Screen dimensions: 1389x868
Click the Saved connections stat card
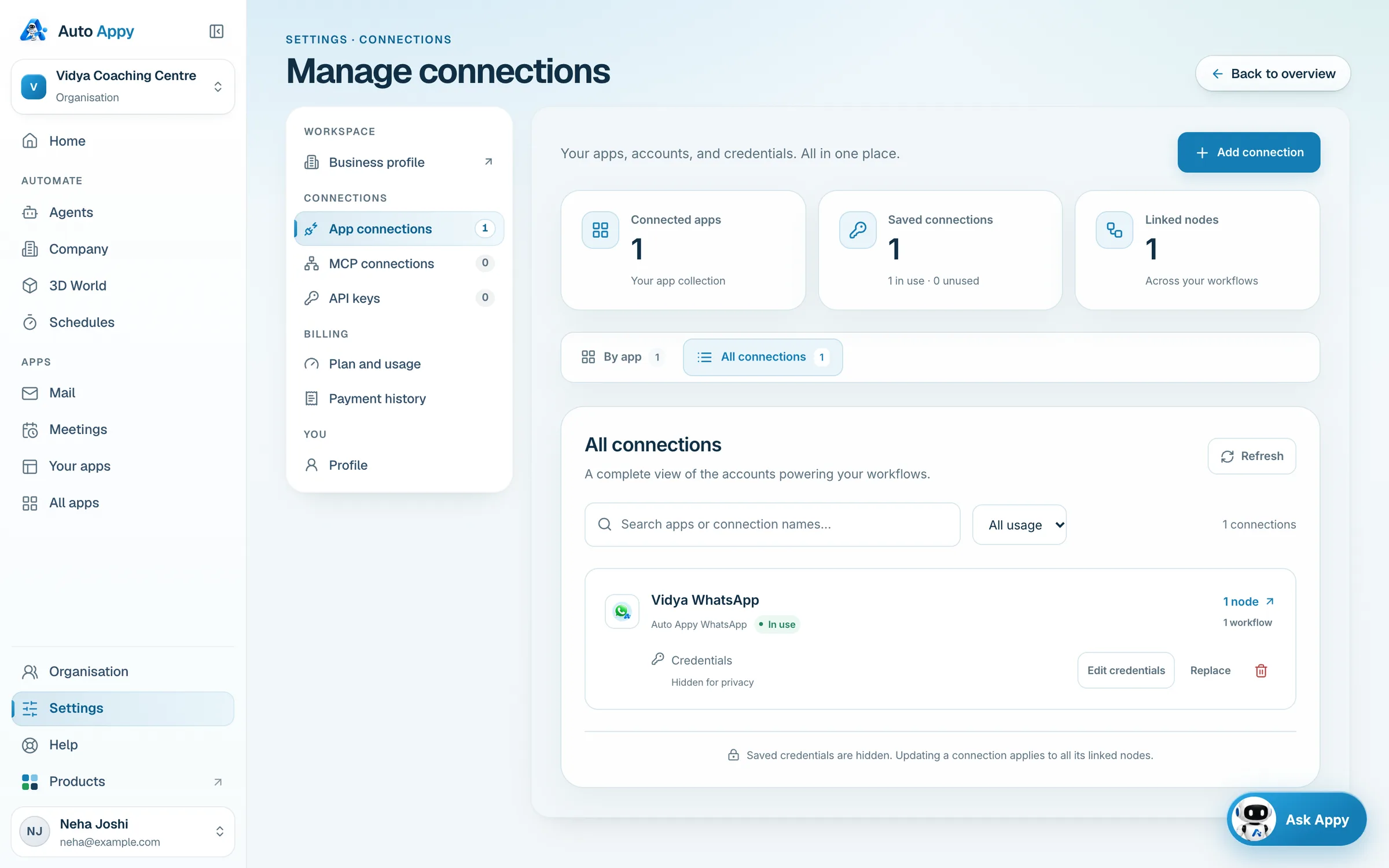[940, 251]
